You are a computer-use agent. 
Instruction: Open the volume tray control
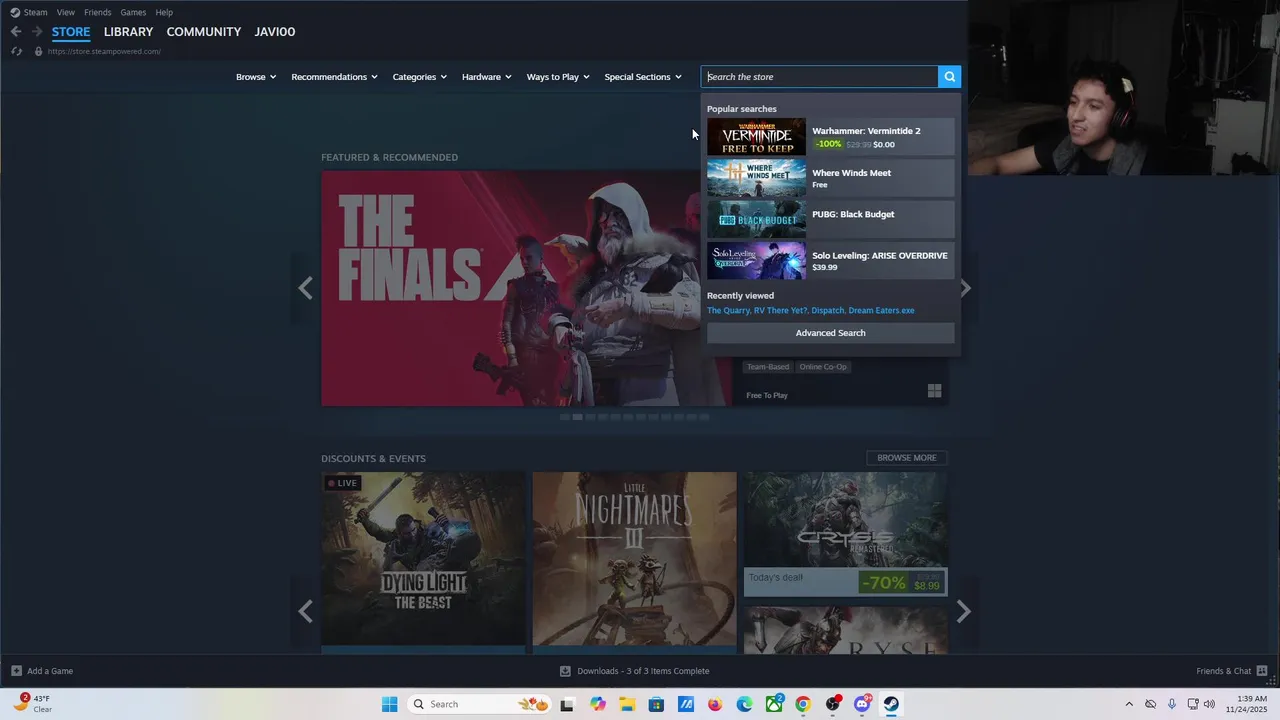(x=1209, y=704)
